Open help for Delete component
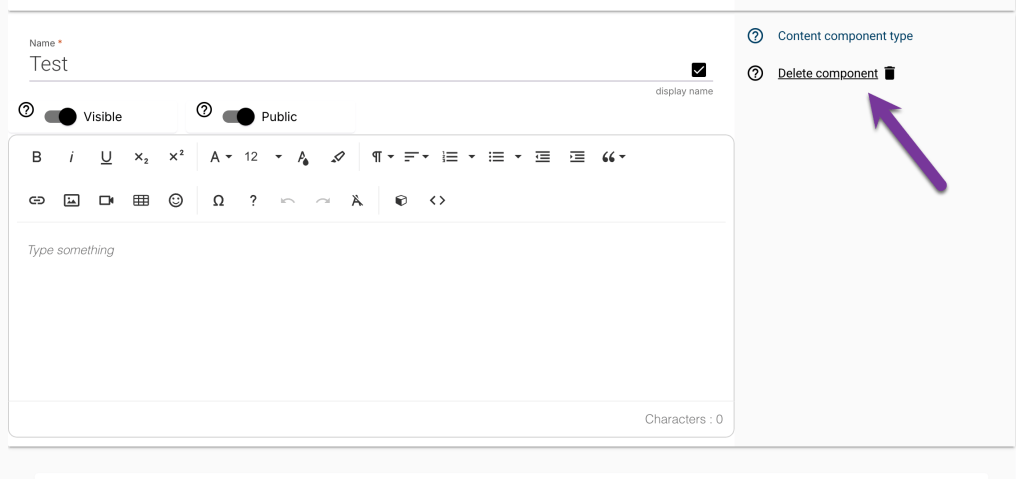 755,73
